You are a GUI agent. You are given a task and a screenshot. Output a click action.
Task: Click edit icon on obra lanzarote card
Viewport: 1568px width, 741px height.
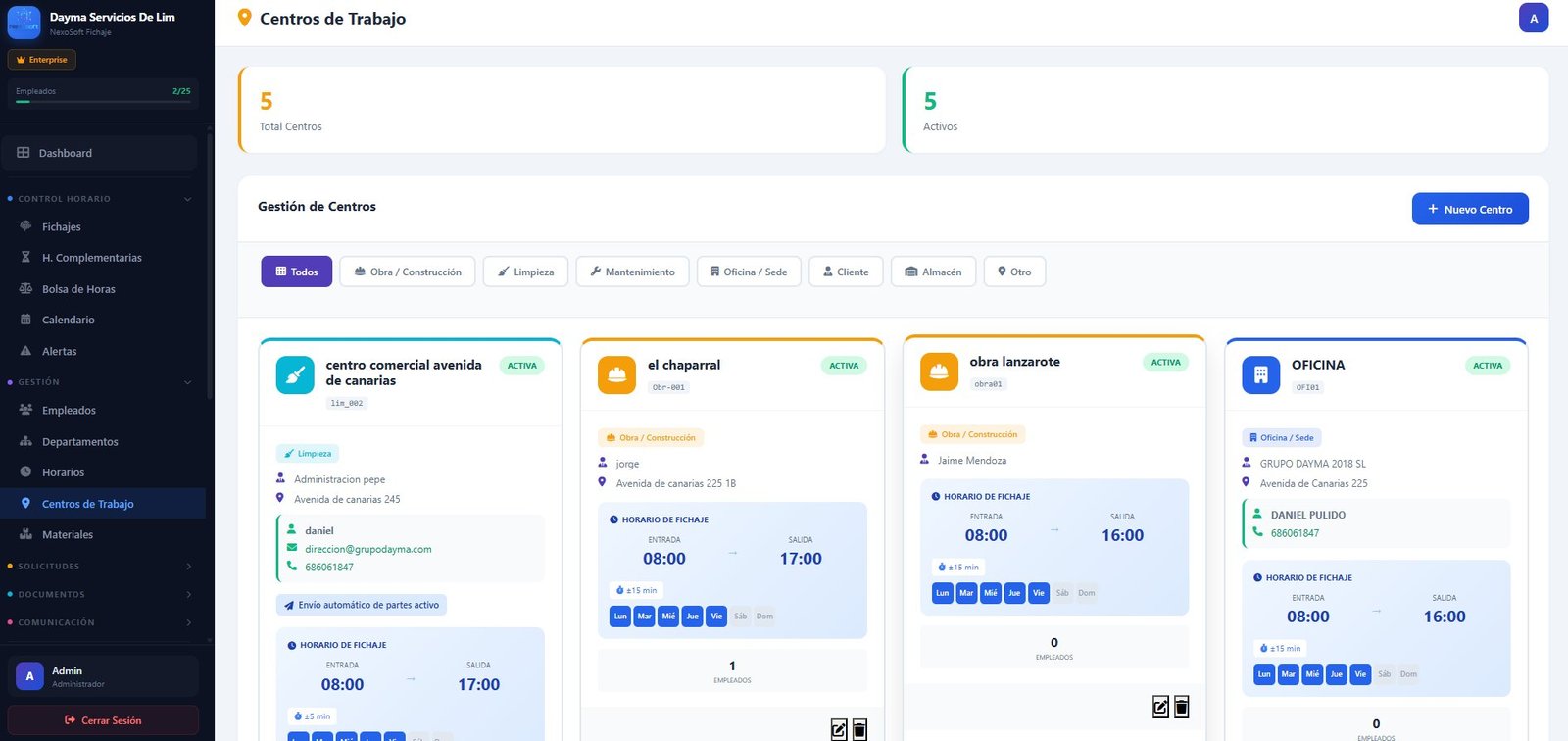[1160, 707]
